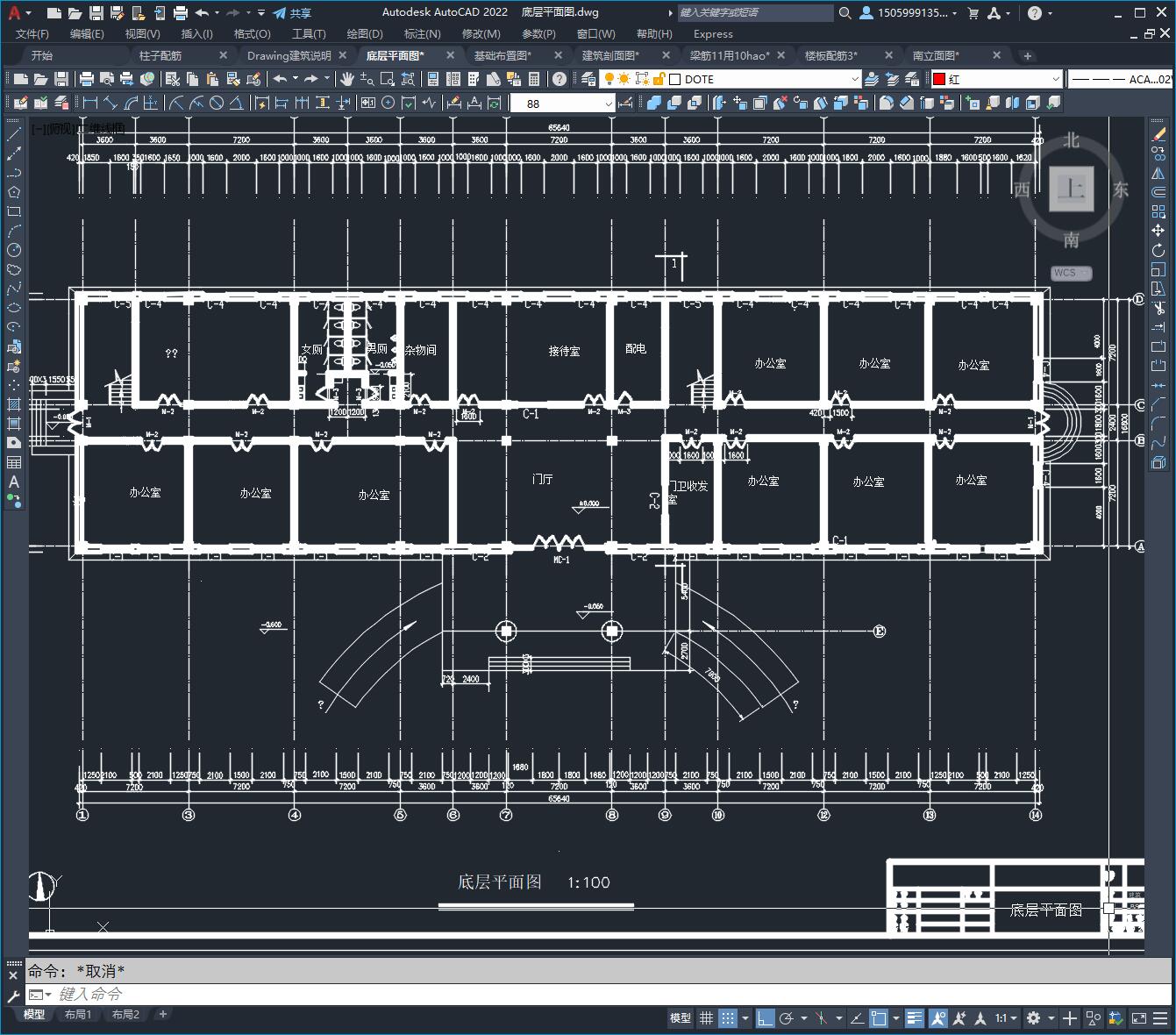Image resolution: width=1176 pixels, height=1035 pixels.
Task: Toggle isometric drafting in status bar
Action: tap(821, 1018)
